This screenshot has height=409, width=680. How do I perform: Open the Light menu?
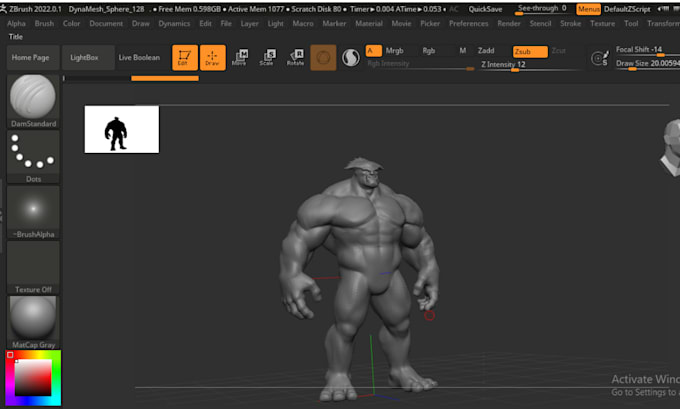point(275,23)
